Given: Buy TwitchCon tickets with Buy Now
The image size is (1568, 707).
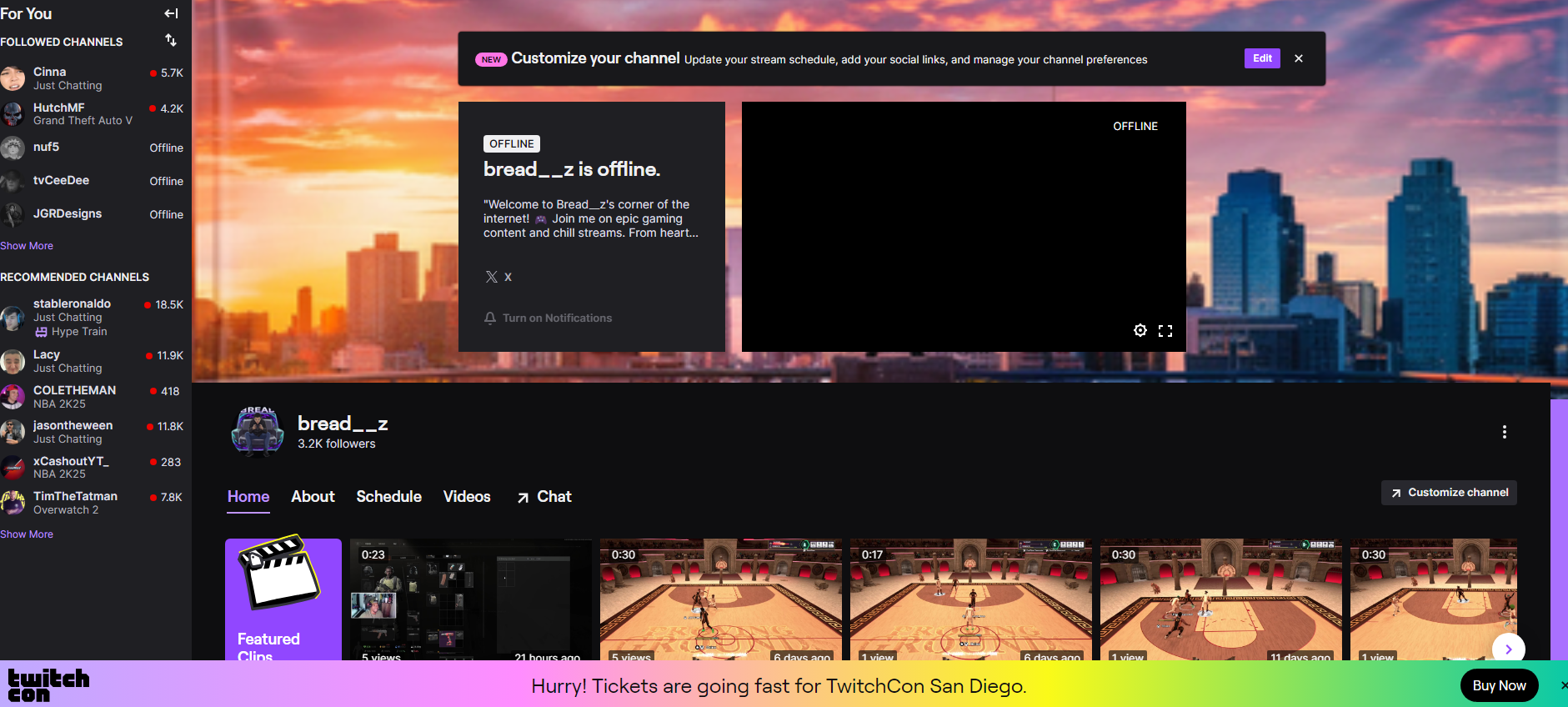Looking at the screenshot, I should 1498,685.
